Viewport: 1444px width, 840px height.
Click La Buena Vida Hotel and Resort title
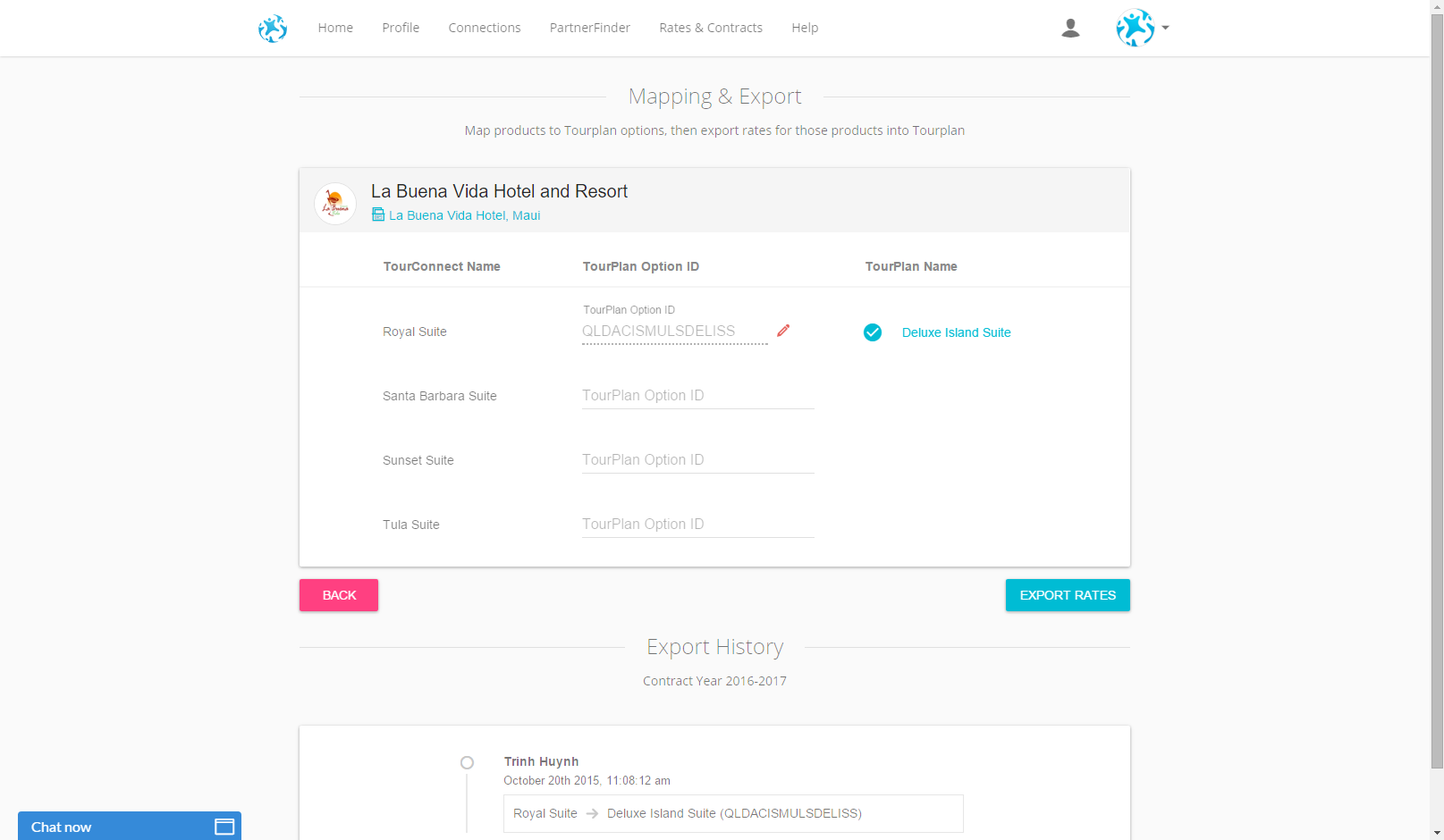point(499,191)
